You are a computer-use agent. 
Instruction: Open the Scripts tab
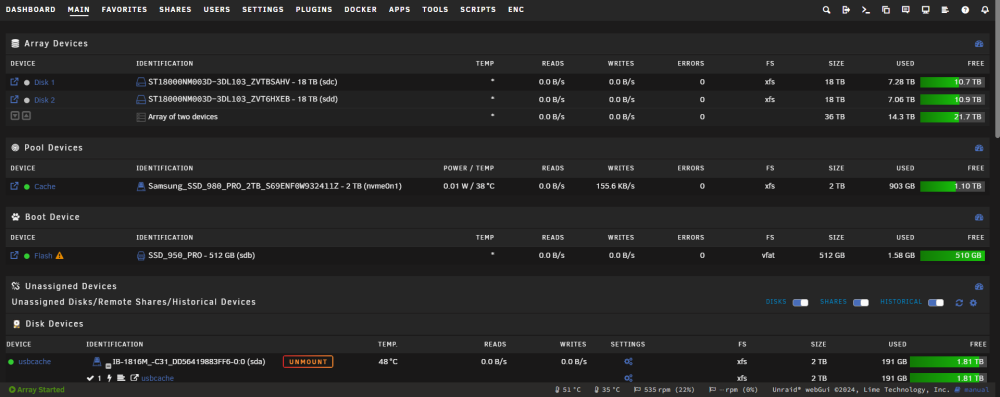[478, 10]
